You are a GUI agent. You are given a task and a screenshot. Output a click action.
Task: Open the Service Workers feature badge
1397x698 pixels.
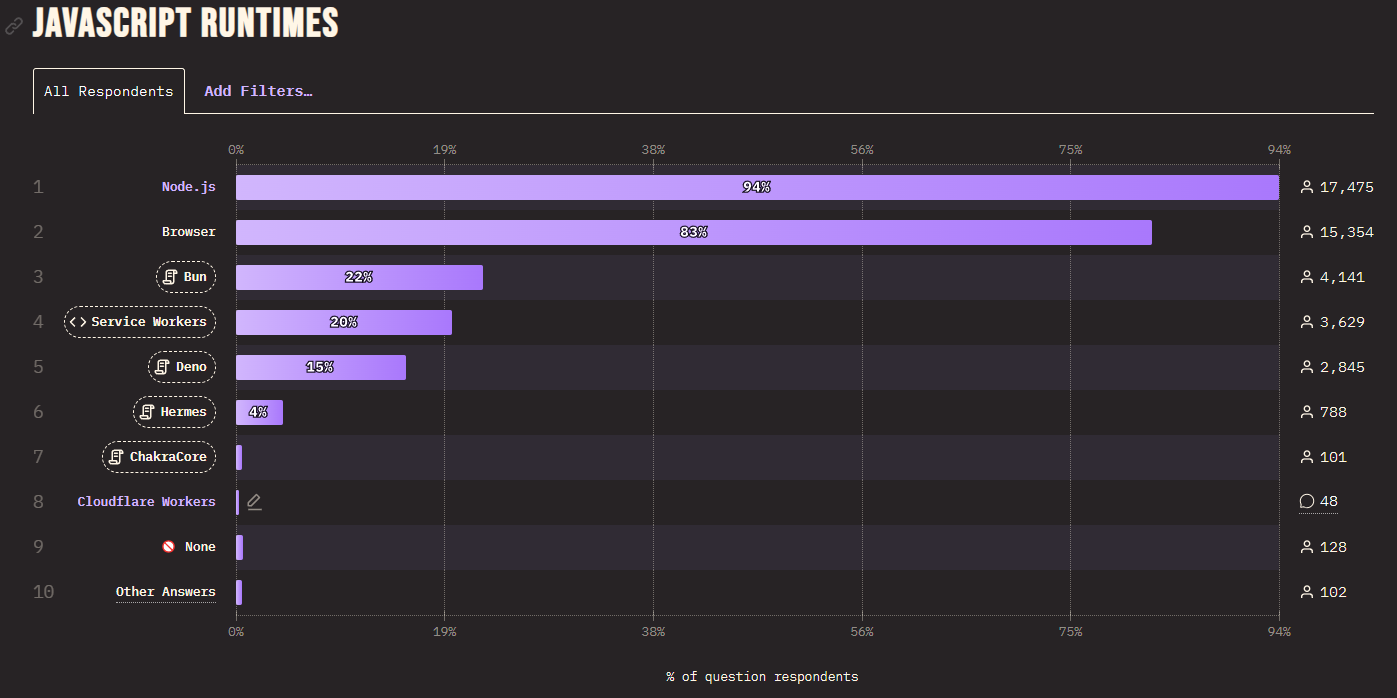[x=140, y=322]
